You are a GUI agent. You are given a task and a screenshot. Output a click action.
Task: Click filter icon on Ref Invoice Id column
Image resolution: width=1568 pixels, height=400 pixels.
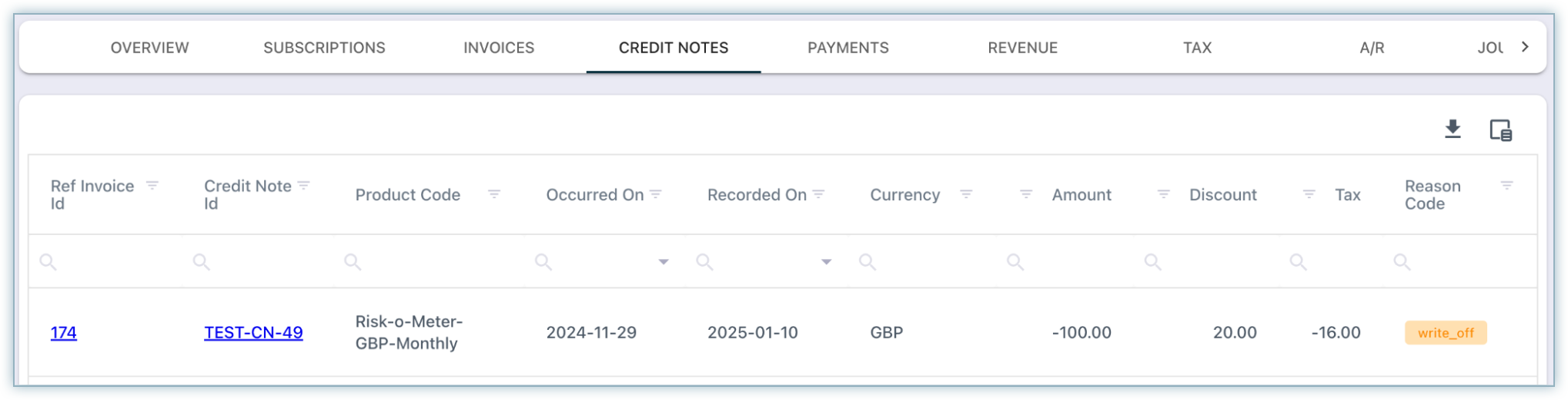[x=152, y=186]
